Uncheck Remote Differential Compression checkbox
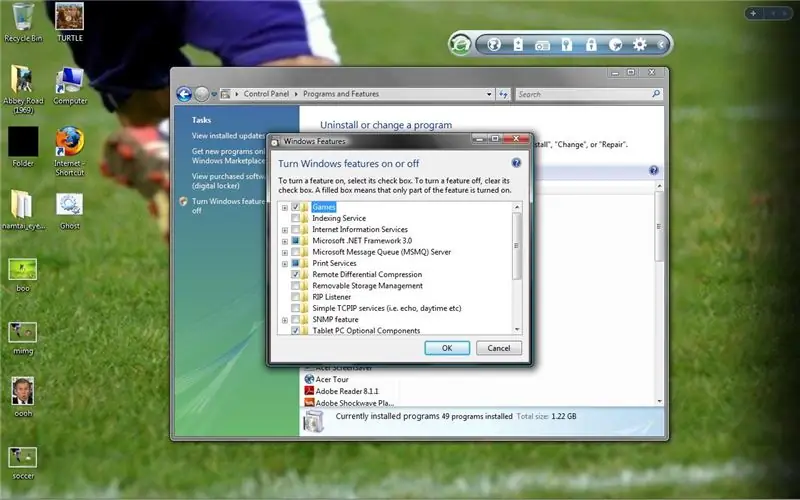The image size is (800, 500). pos(295,274)
